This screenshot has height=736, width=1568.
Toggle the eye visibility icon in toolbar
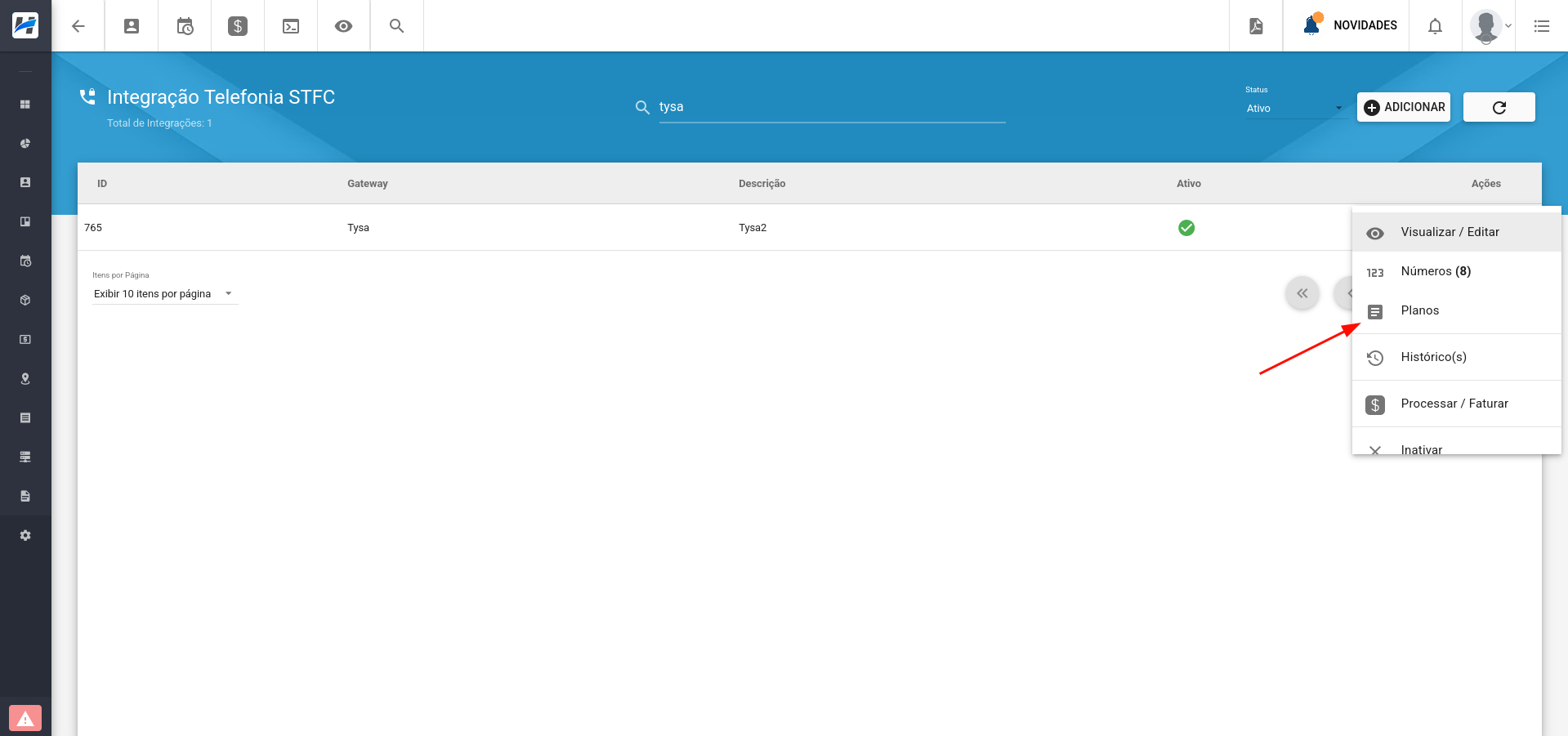click(344, 26)
